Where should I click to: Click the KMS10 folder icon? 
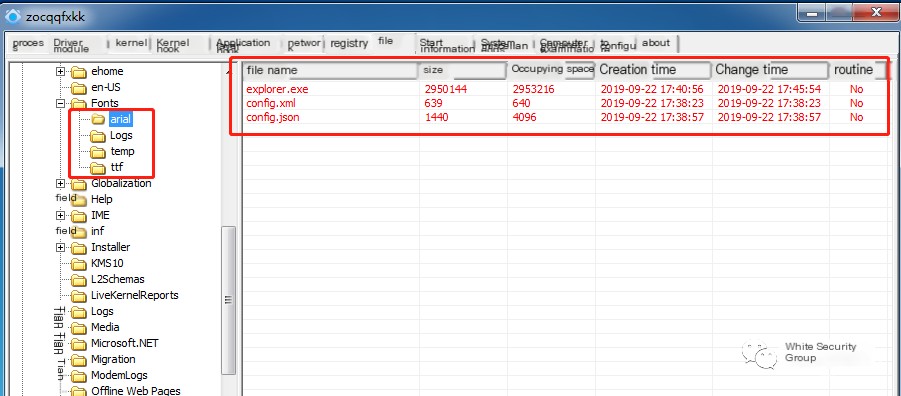tap(78, 264)
